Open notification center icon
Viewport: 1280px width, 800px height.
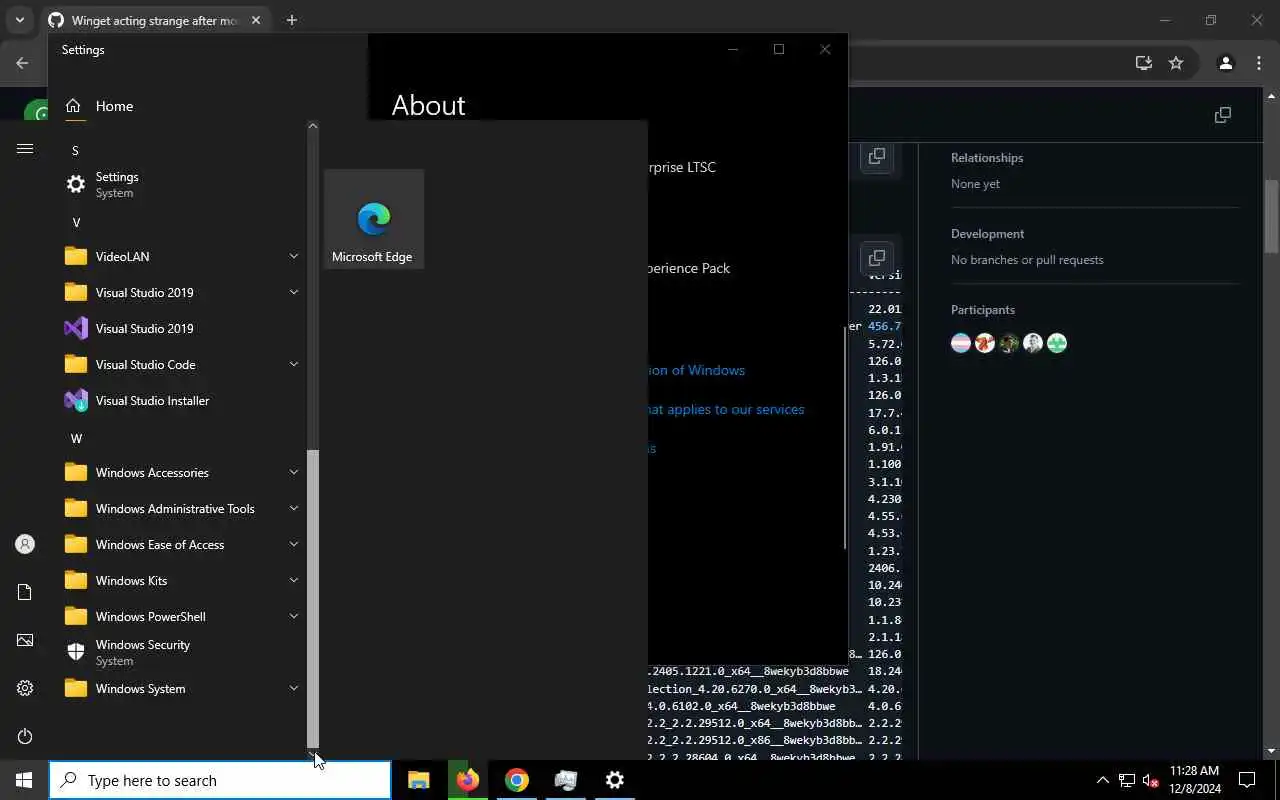1247,780
